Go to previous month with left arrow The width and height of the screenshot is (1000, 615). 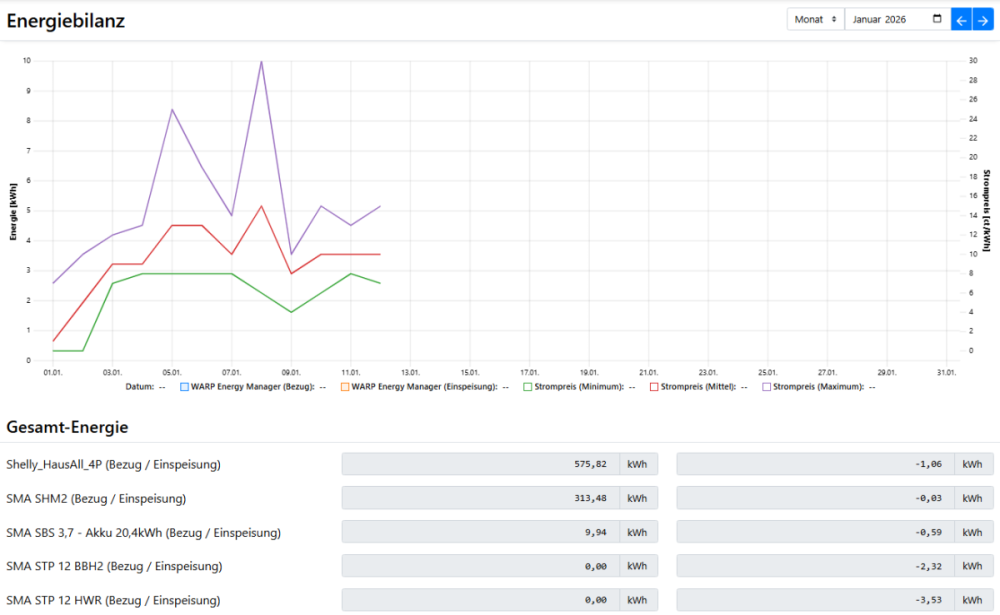(961, 19)
